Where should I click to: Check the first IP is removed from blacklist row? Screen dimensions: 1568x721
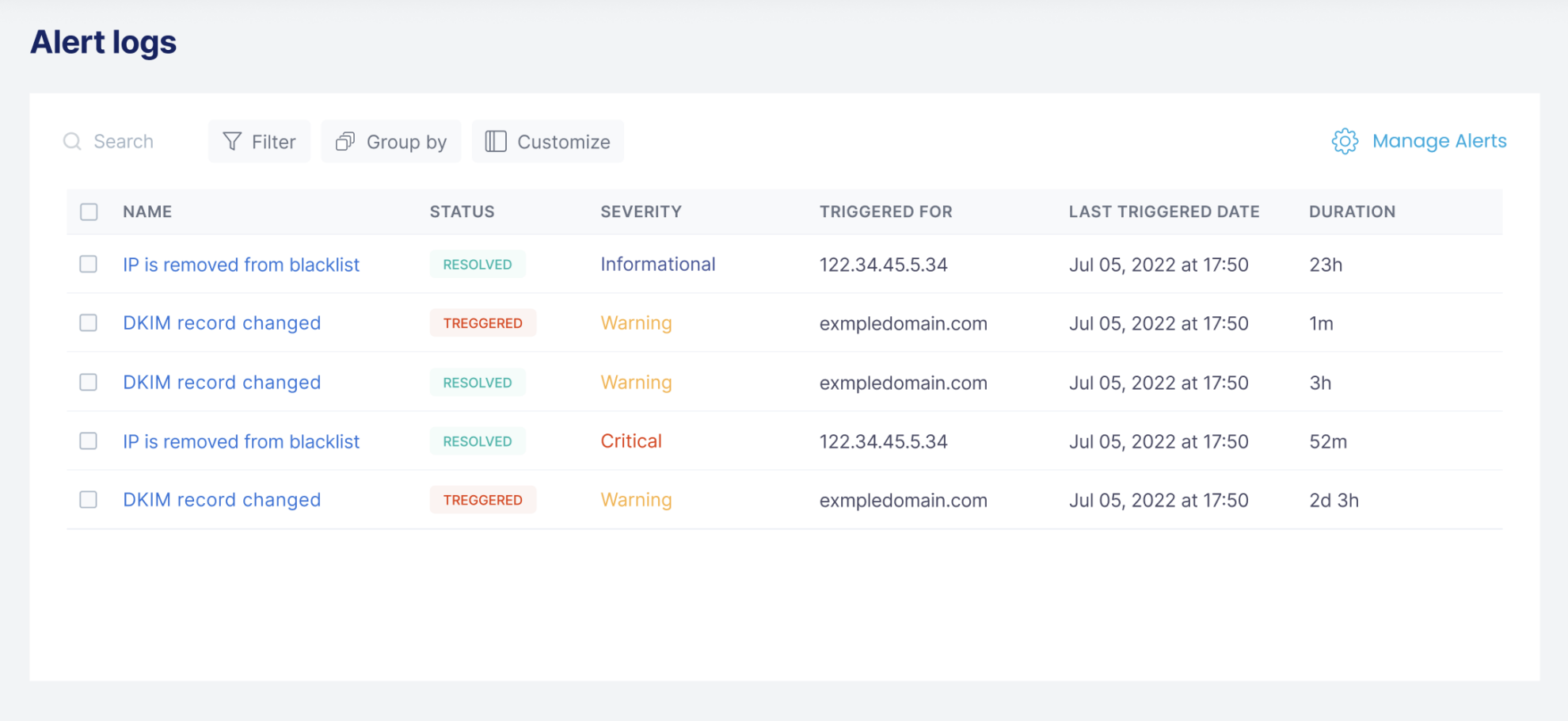(88, 265)
